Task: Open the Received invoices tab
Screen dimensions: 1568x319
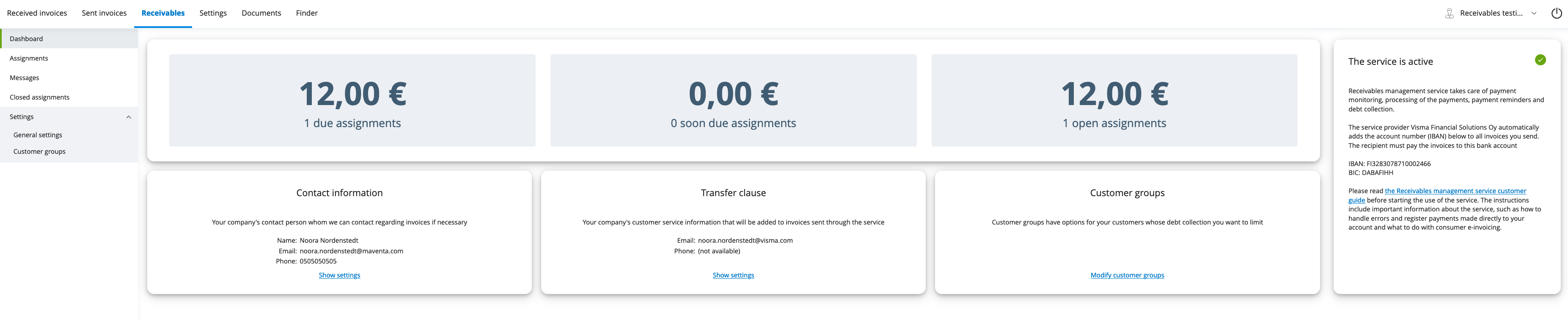Action: (x=37, y=12)
